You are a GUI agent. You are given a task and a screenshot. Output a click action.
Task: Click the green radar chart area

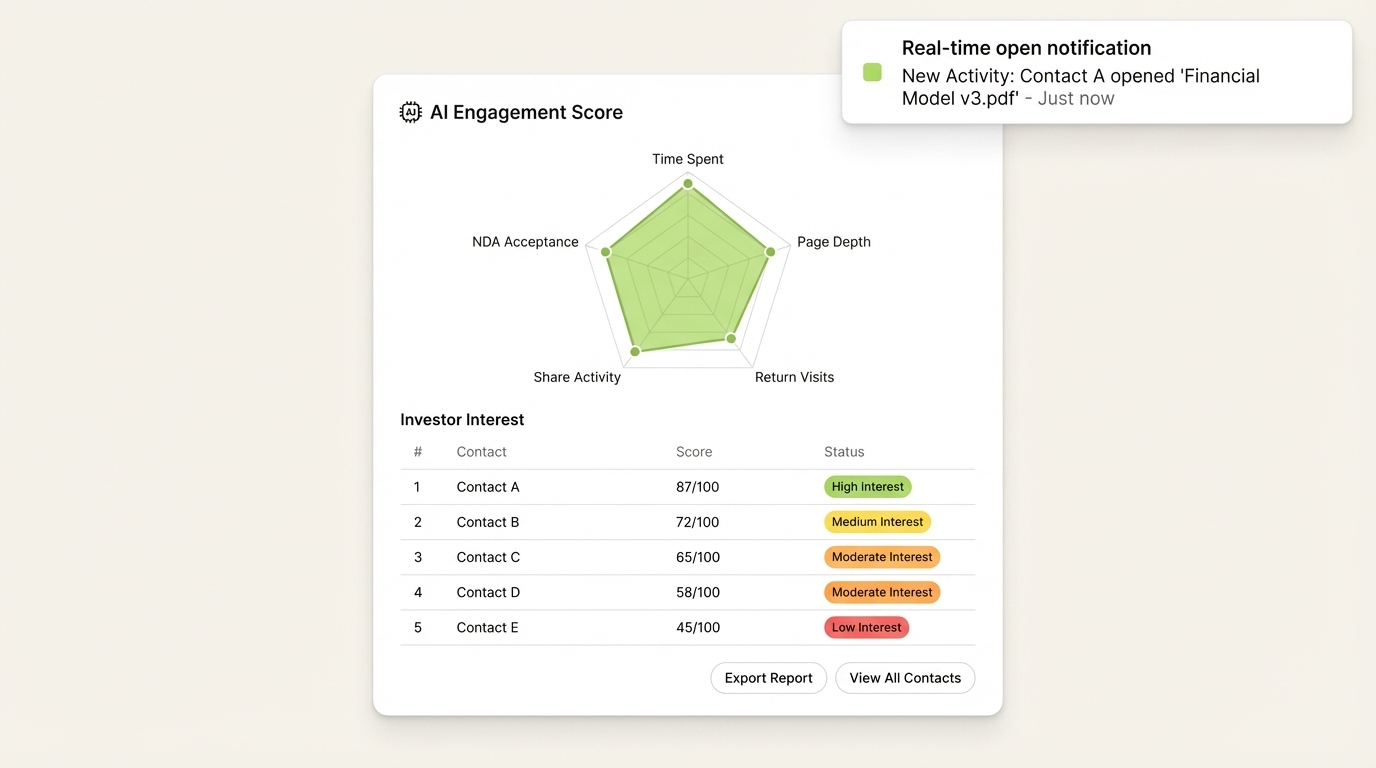point(687,270)
